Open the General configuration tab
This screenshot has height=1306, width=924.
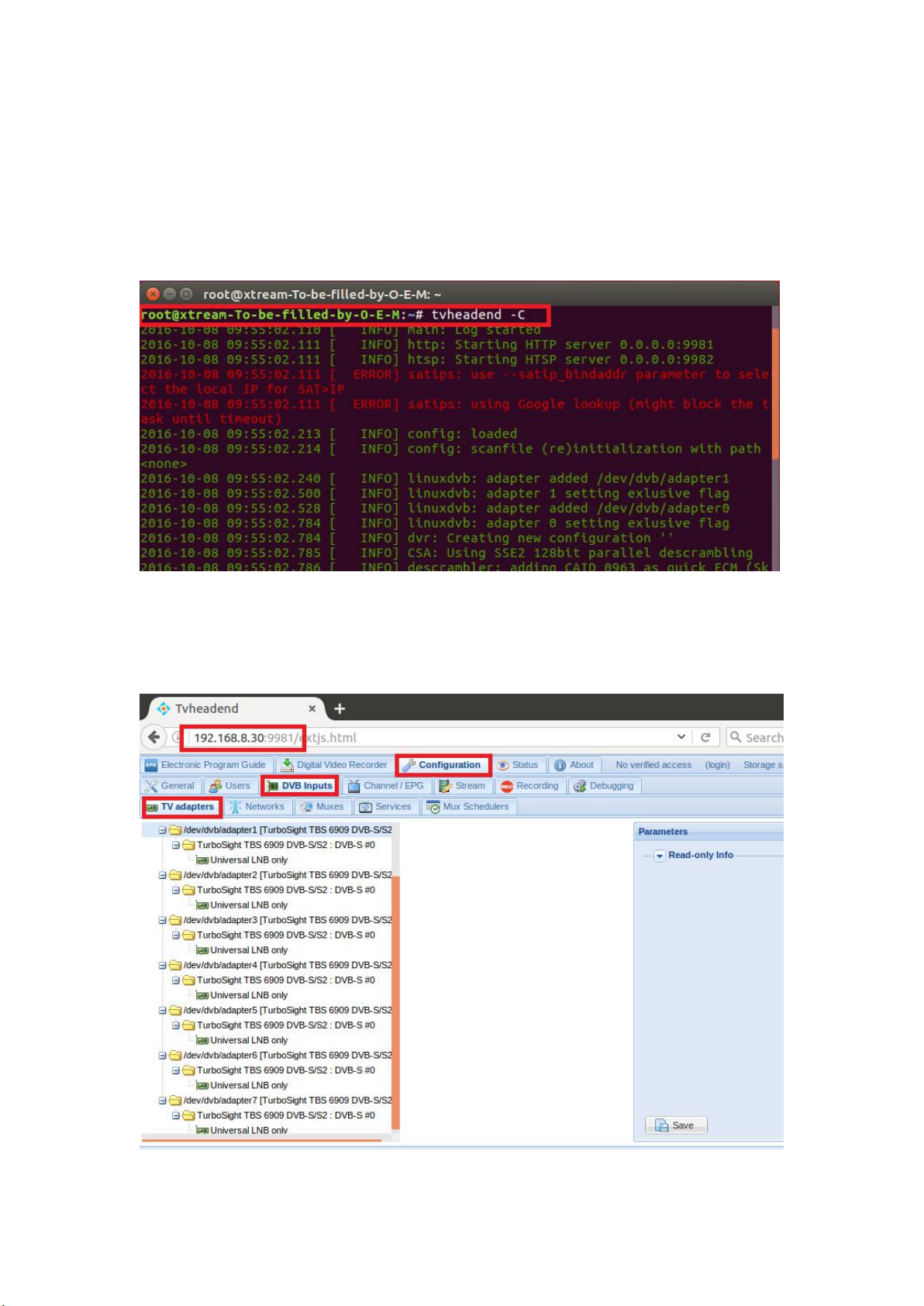[170, 786]
